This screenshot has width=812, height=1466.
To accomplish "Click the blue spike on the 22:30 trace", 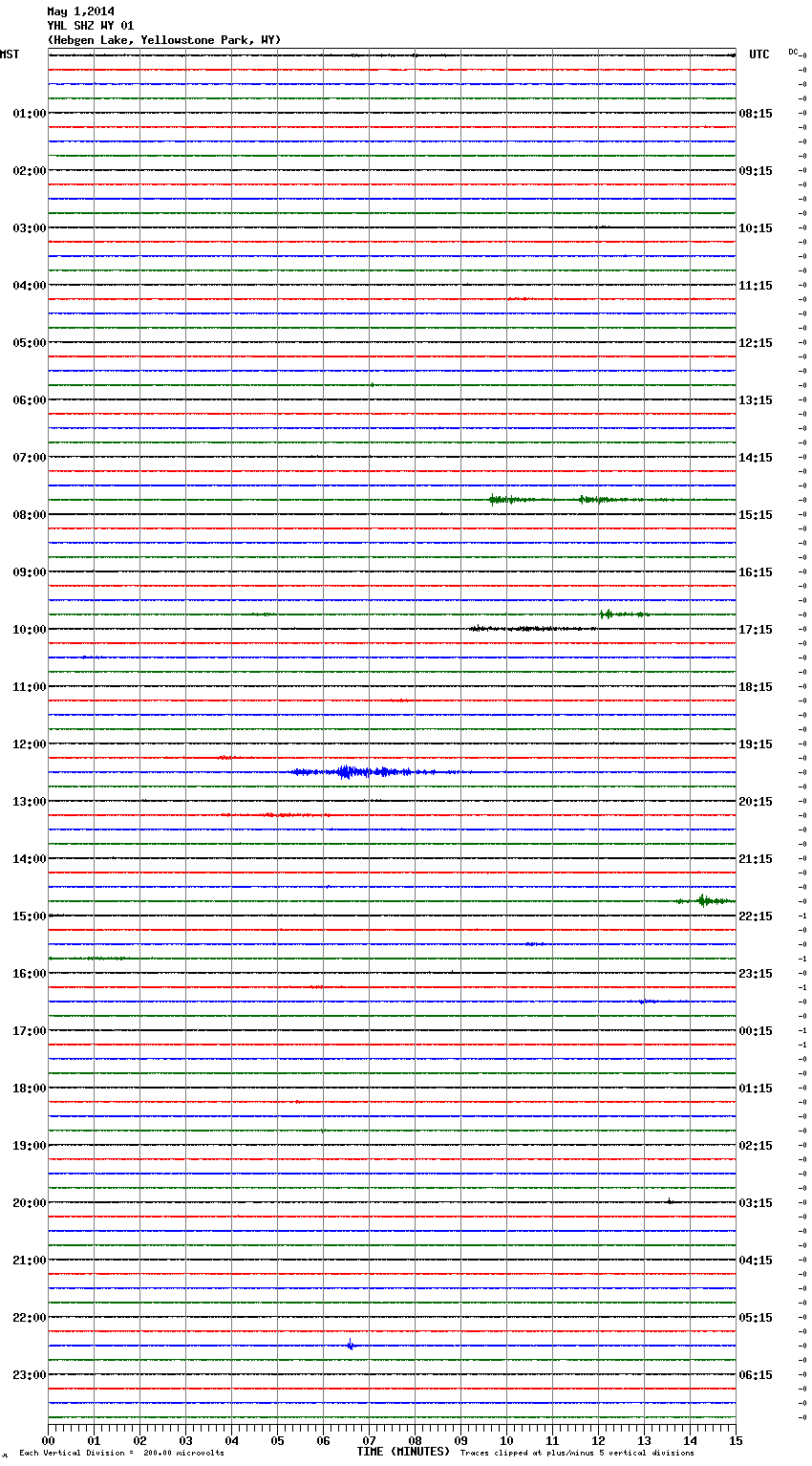I will 351,1345.
